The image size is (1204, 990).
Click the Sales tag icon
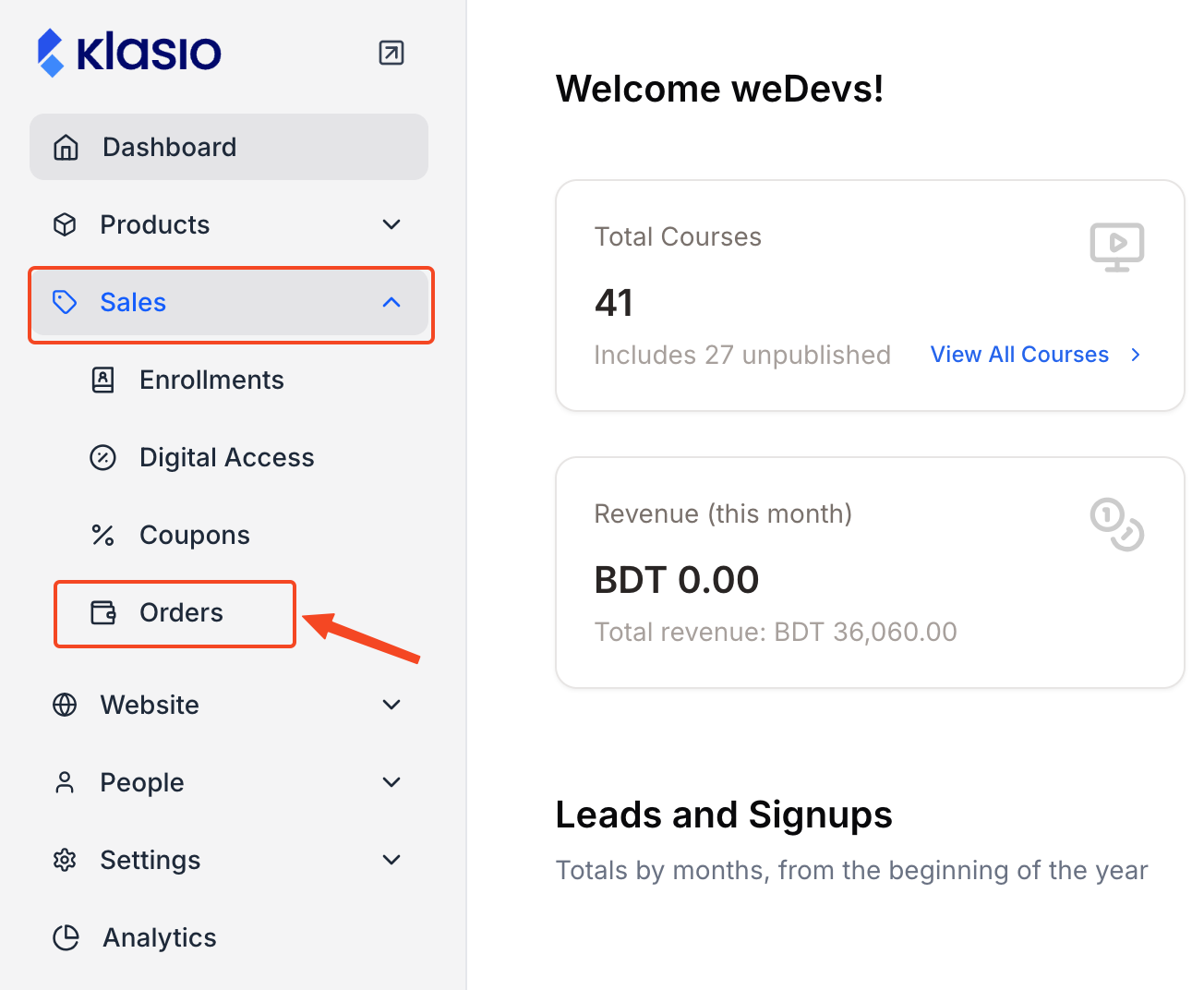click(x=65, y=302)
